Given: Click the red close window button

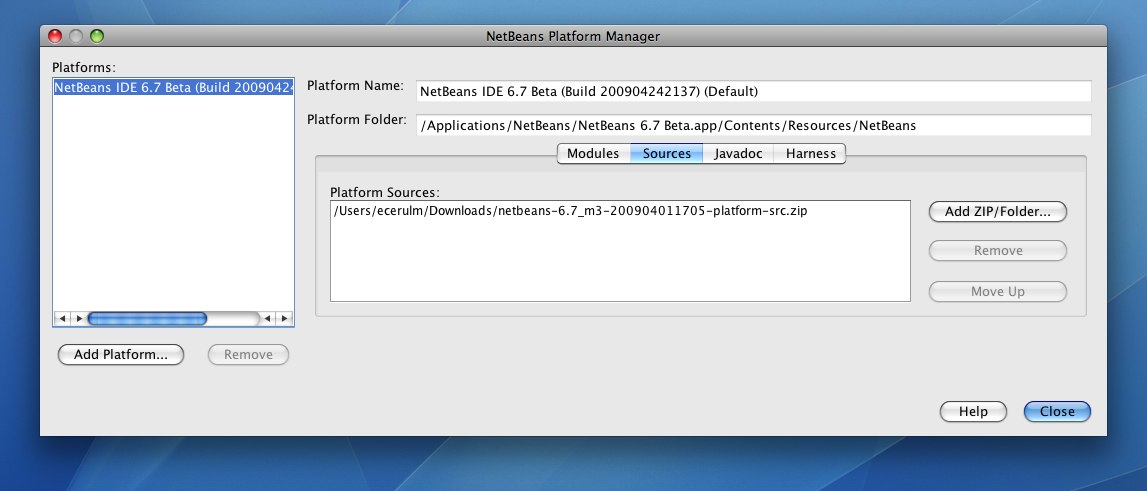Looking at the screenshot, I should [x=55, y=36].
